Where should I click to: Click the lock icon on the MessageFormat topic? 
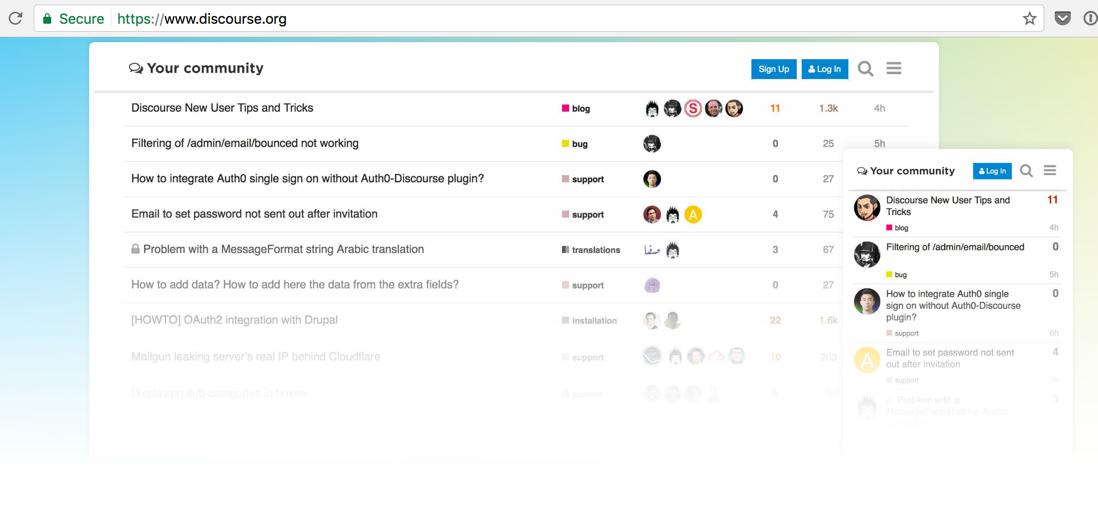pyautogui.click(x=136, y=249)
